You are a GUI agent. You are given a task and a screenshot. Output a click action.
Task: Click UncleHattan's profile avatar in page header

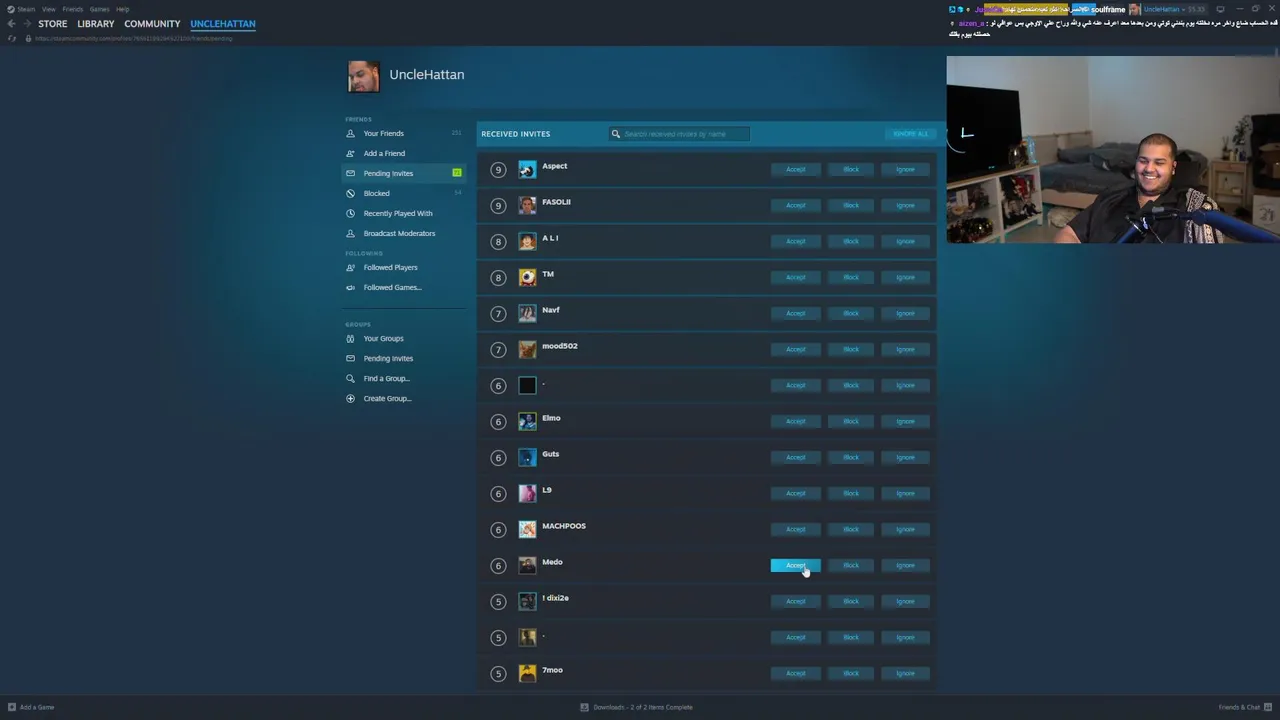[363, 76]
